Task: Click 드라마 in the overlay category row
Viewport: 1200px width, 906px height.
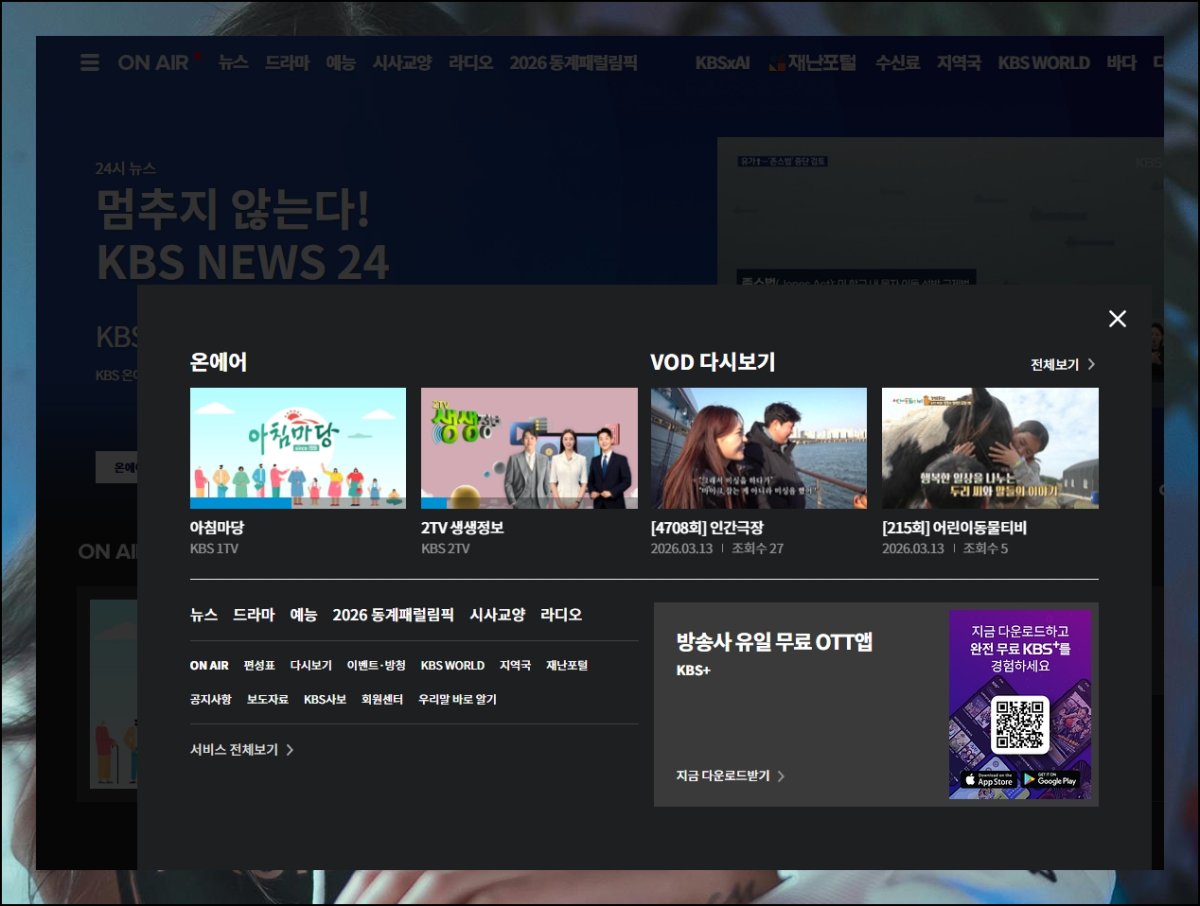Action: 254,615
